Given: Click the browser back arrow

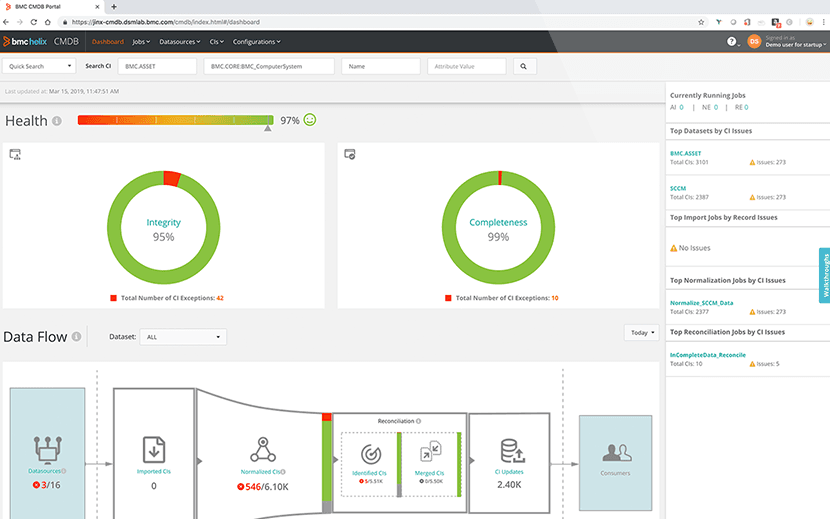Looking at the screenshot, I should click(x=6, y=22).
